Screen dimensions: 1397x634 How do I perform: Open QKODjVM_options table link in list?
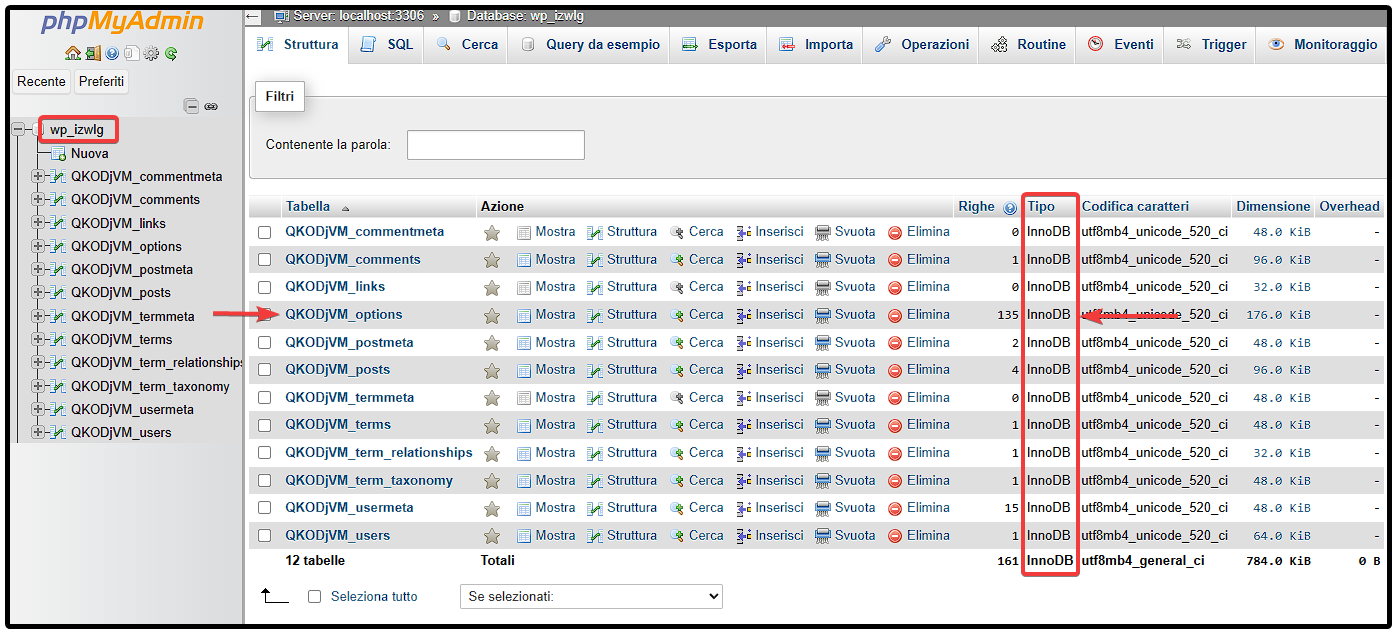point(344,315)
